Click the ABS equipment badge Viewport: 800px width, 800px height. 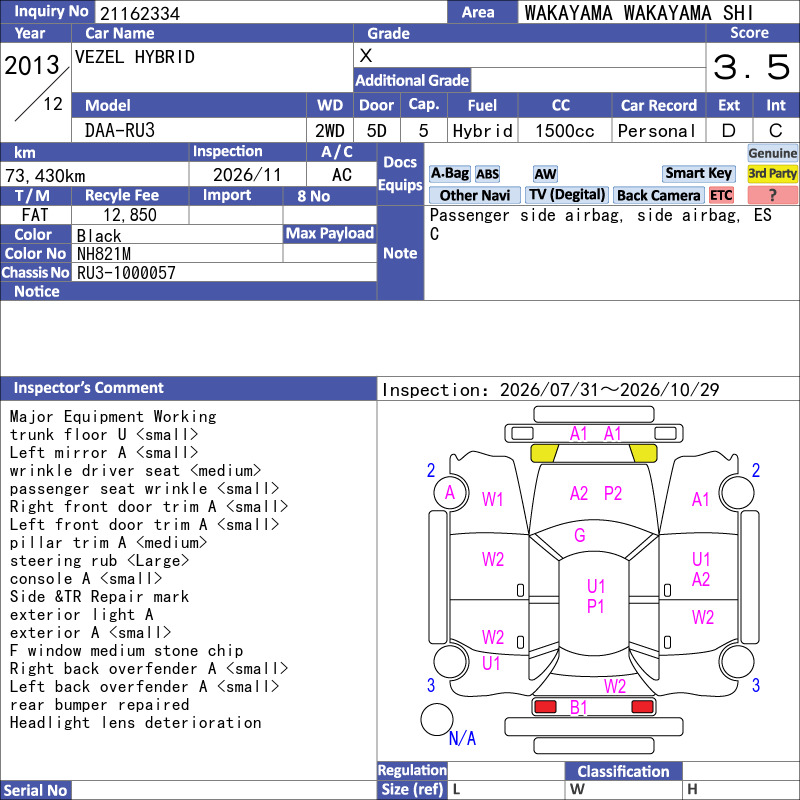point(487,174)
